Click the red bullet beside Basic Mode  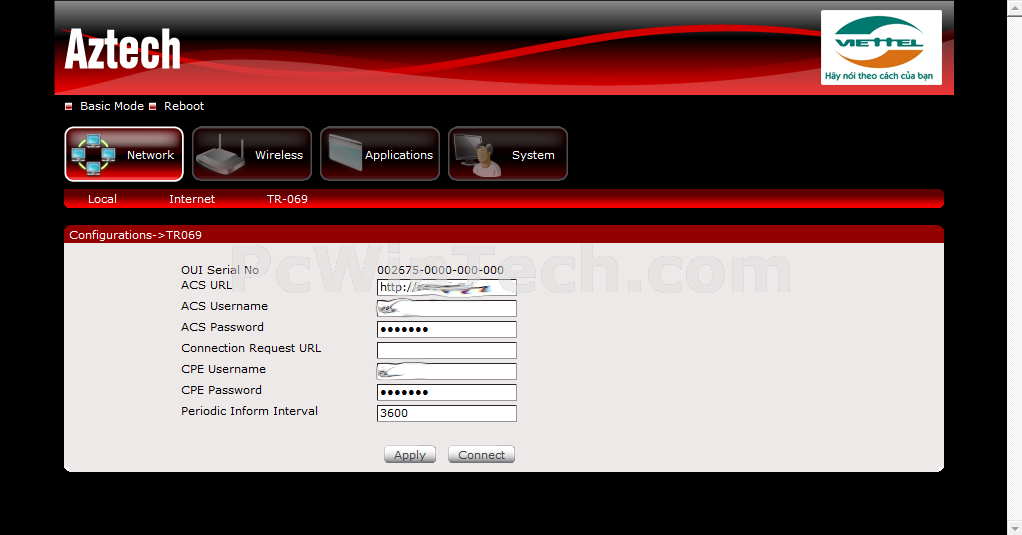[68, 106]
